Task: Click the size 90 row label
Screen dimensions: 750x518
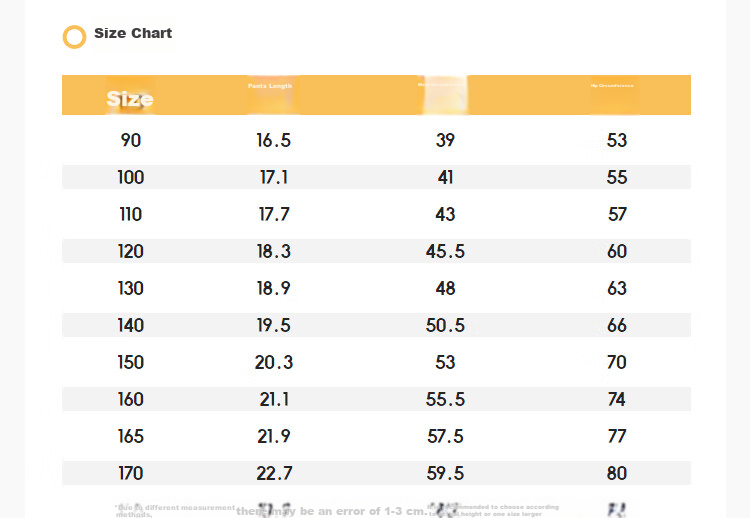Action: [131, 140]
